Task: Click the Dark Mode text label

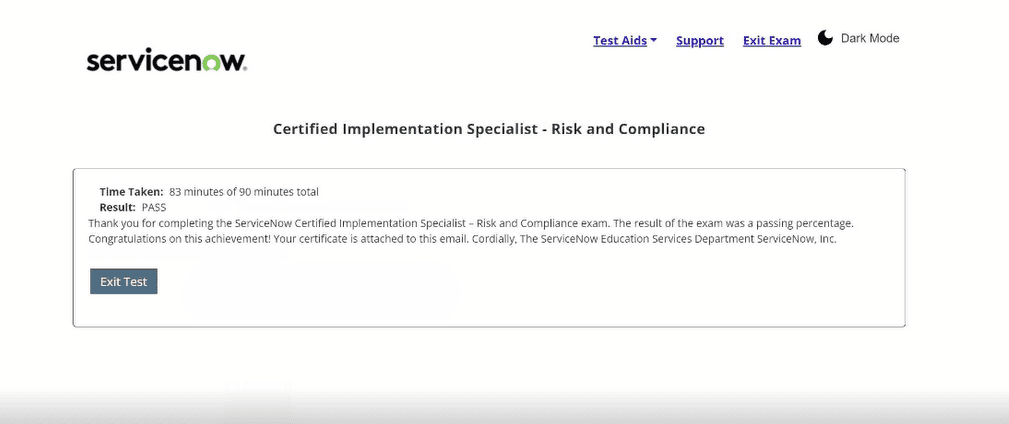Action: tap(870, 39)
